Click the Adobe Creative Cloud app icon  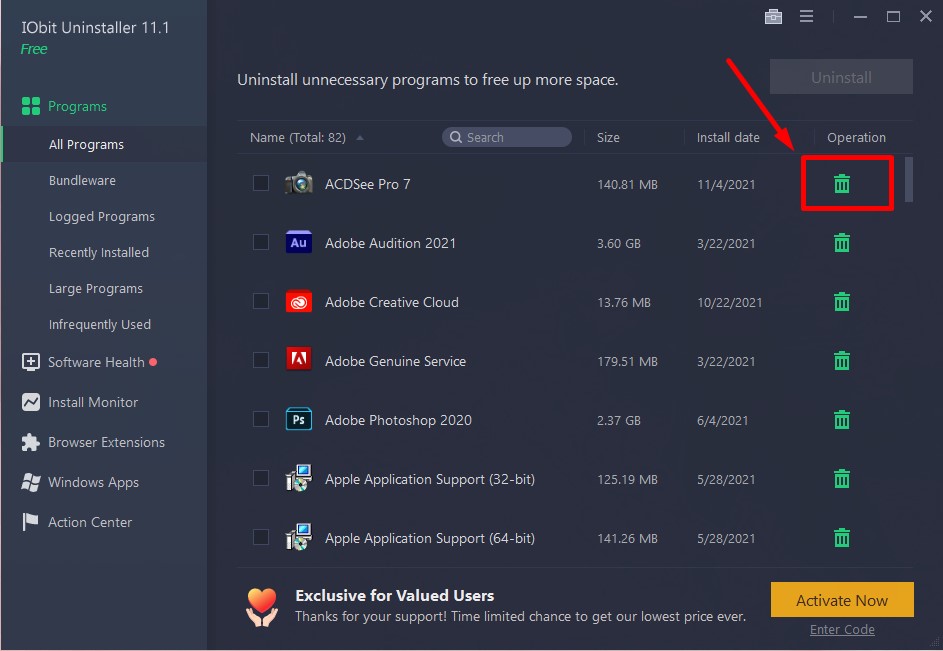click(x=298, y=302)
